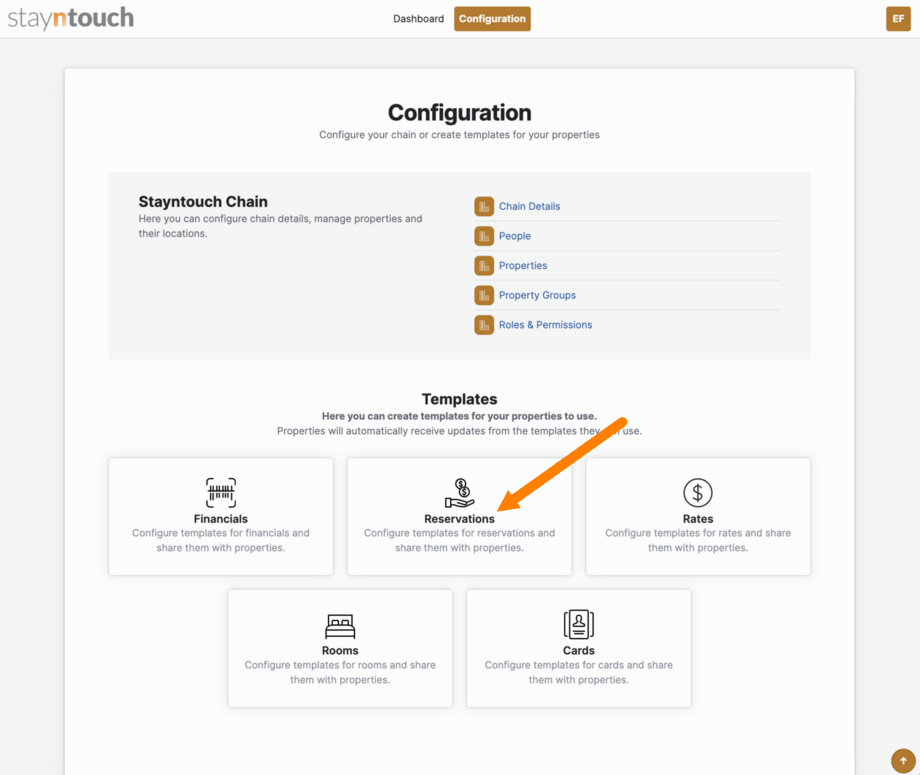Click the scroll-to-top arrow button
The height and width of the screenshot is (775, 920).
pyautogui.click(x=903, y=761)
